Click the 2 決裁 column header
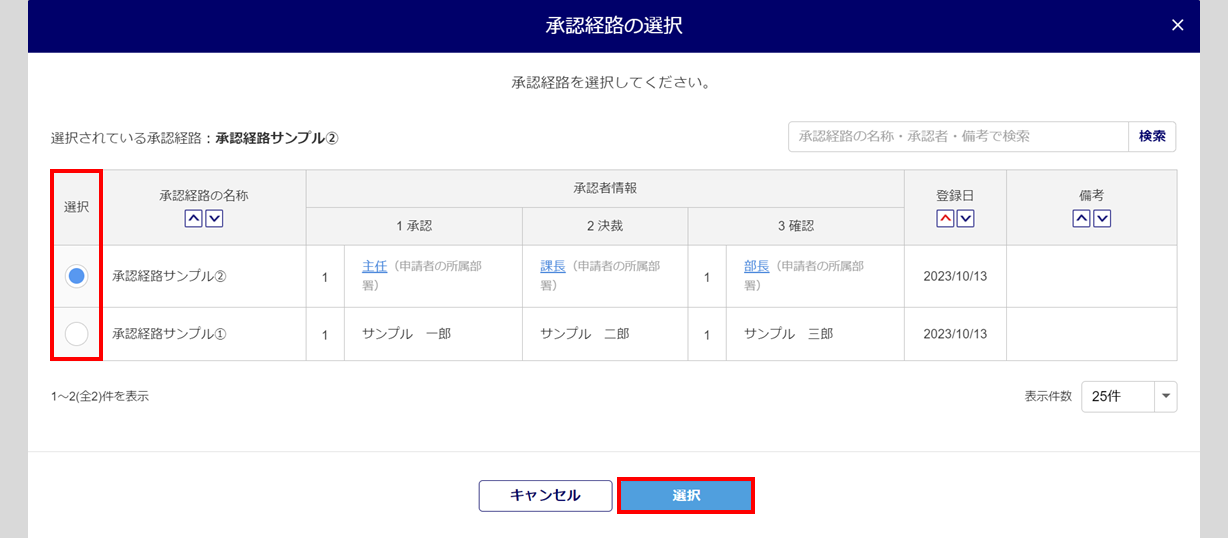The height and width of the screenshot is (538, 1228). click(x=605, y=226)
